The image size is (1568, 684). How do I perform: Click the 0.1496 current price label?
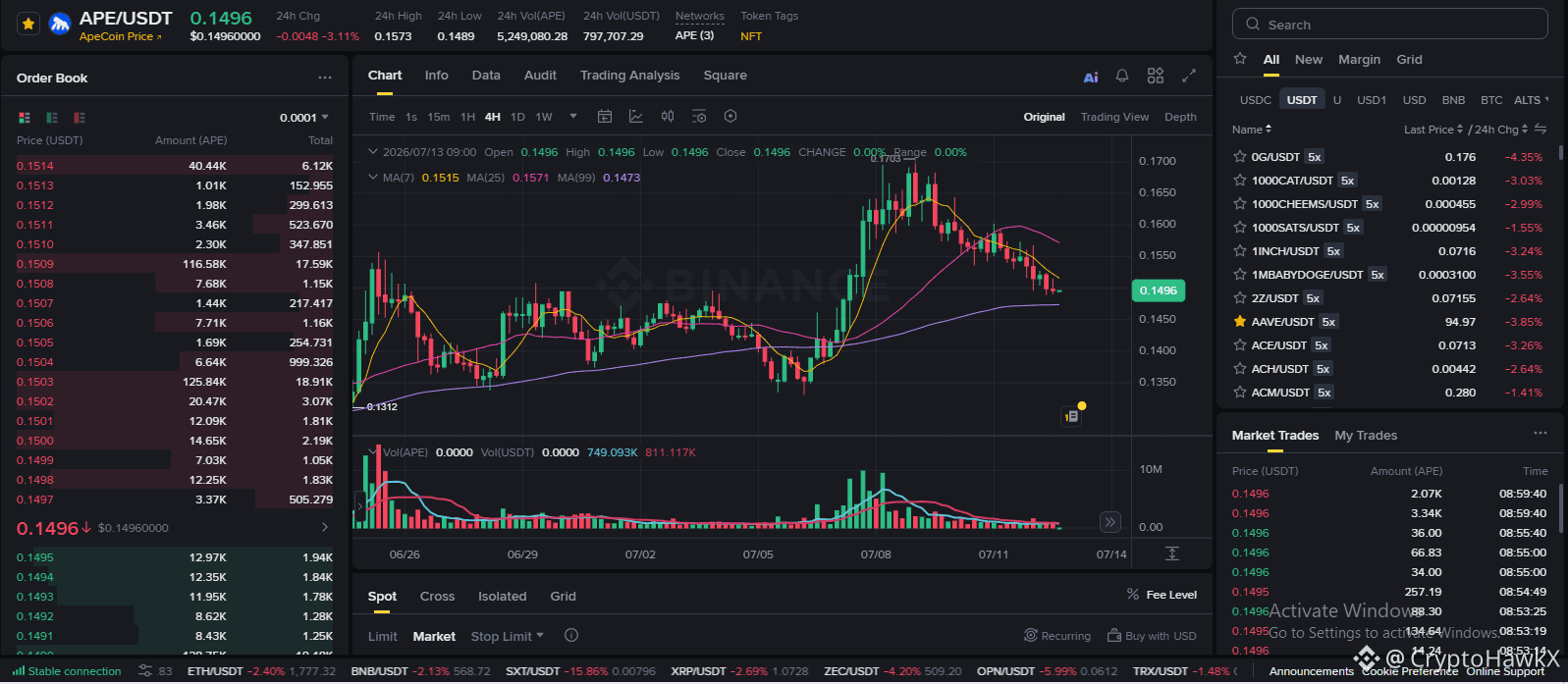(1159, 290)
